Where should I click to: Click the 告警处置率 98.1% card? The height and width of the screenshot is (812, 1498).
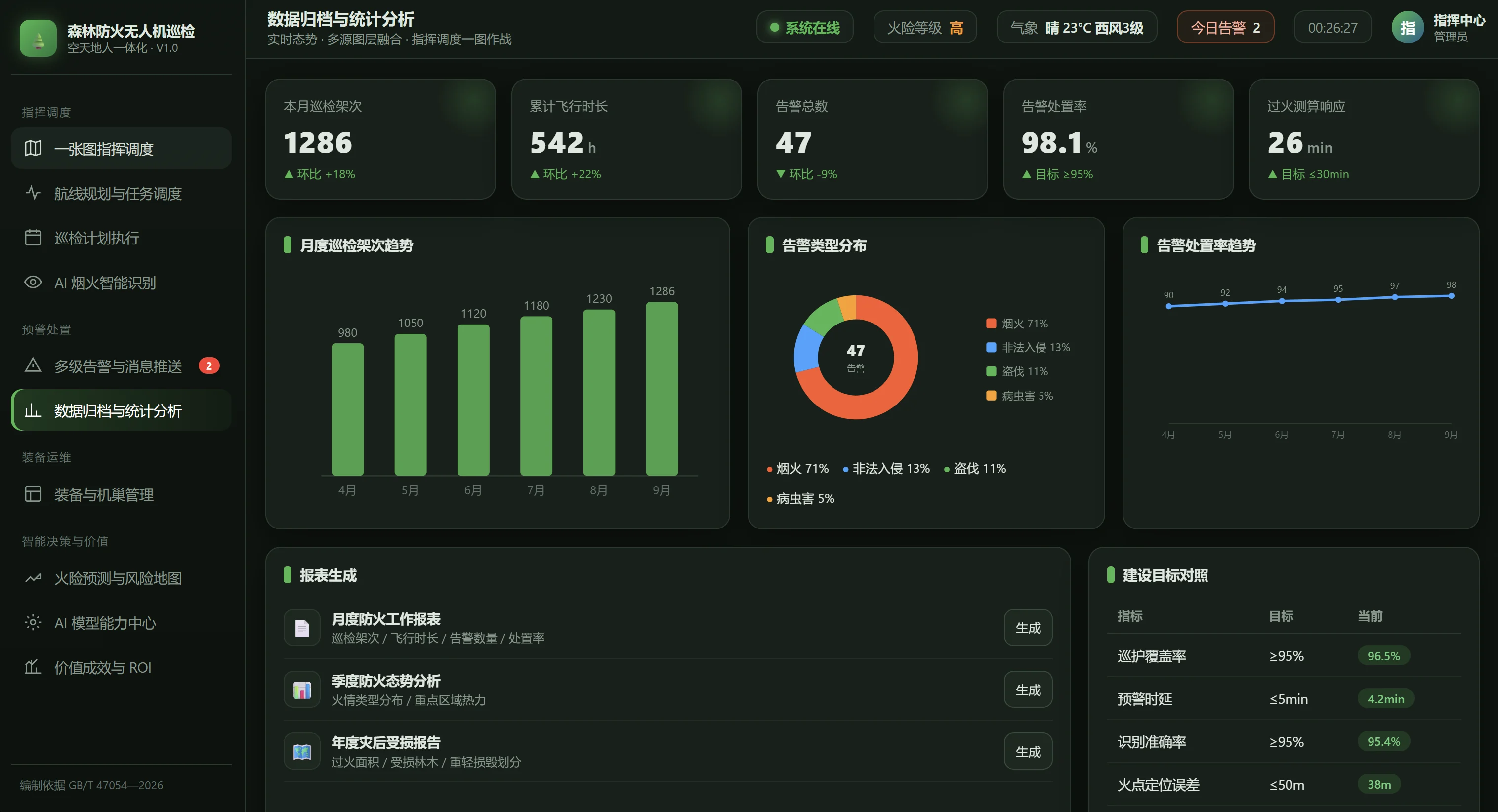[1118, 139]
